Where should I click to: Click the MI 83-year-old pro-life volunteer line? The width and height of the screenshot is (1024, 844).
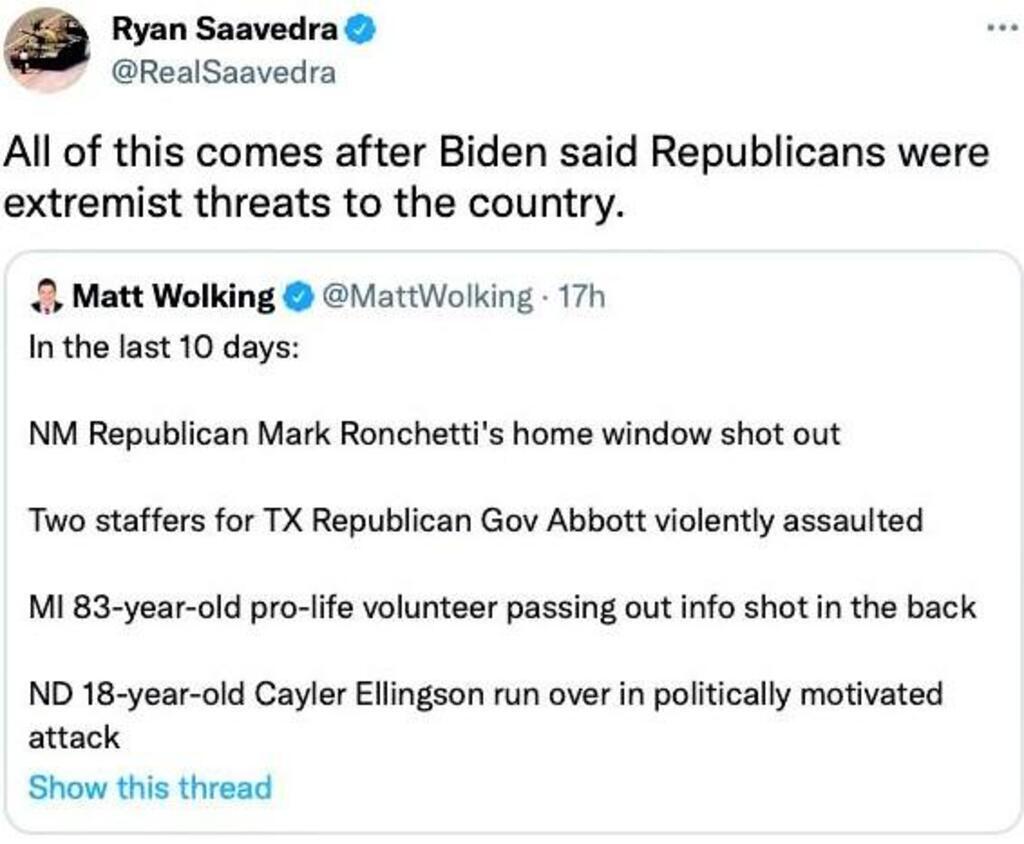(502, 607)
